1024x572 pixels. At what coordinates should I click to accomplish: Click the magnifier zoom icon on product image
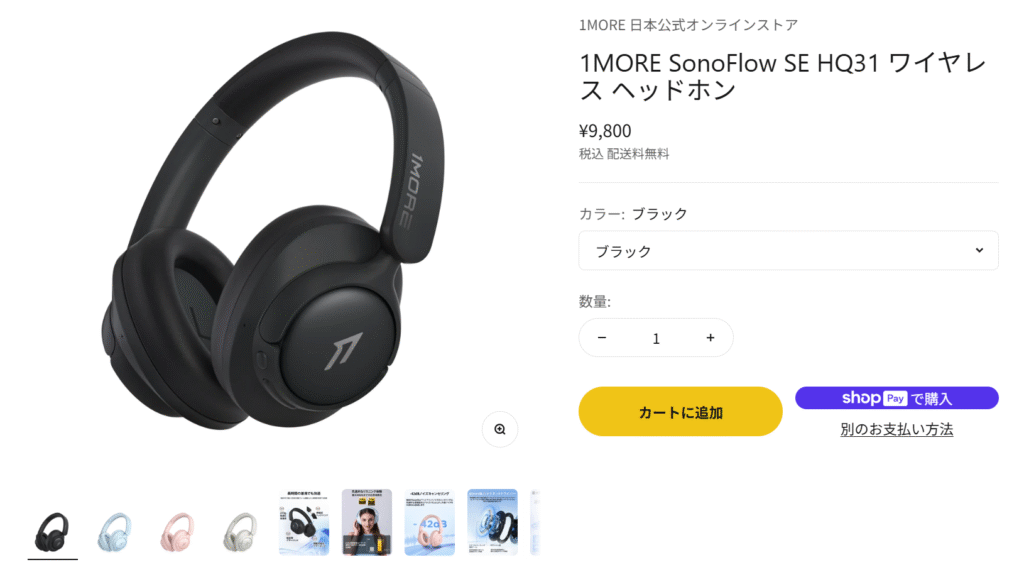500,429
